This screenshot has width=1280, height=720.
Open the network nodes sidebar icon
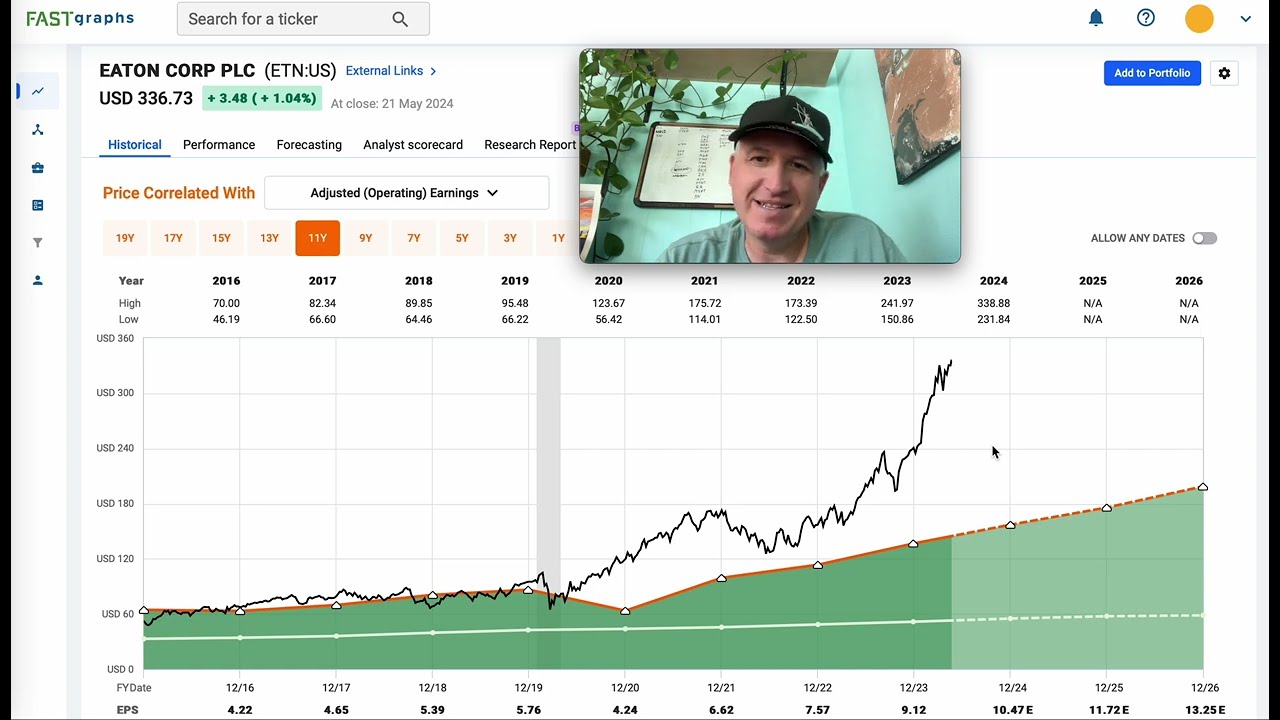click(38, 130)
